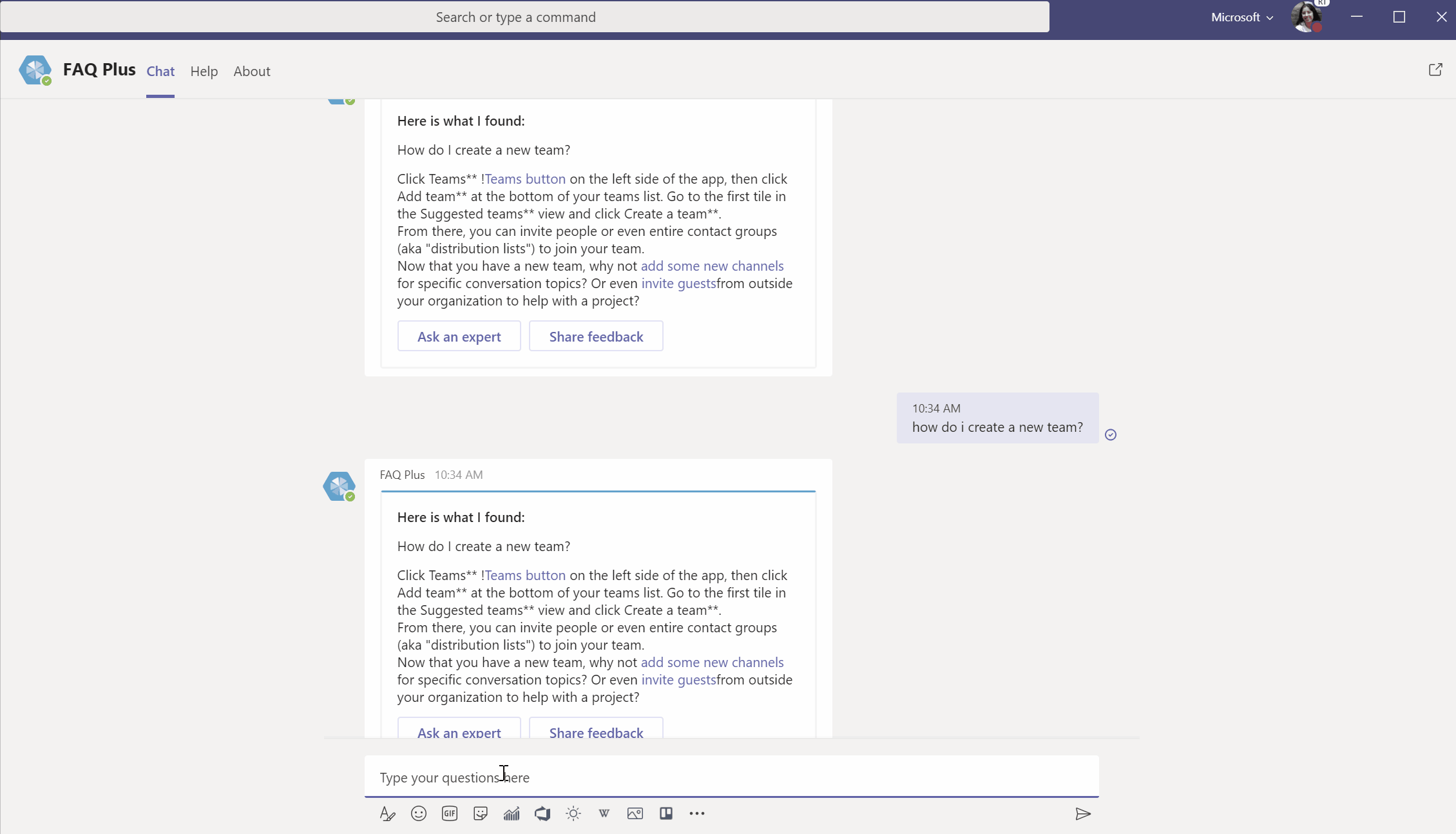The height and width of the screenshot is (834, 1456).
Task: Open the Help tab in FAQ Plus
Action: pyautogui.click(x=205, y=70)
